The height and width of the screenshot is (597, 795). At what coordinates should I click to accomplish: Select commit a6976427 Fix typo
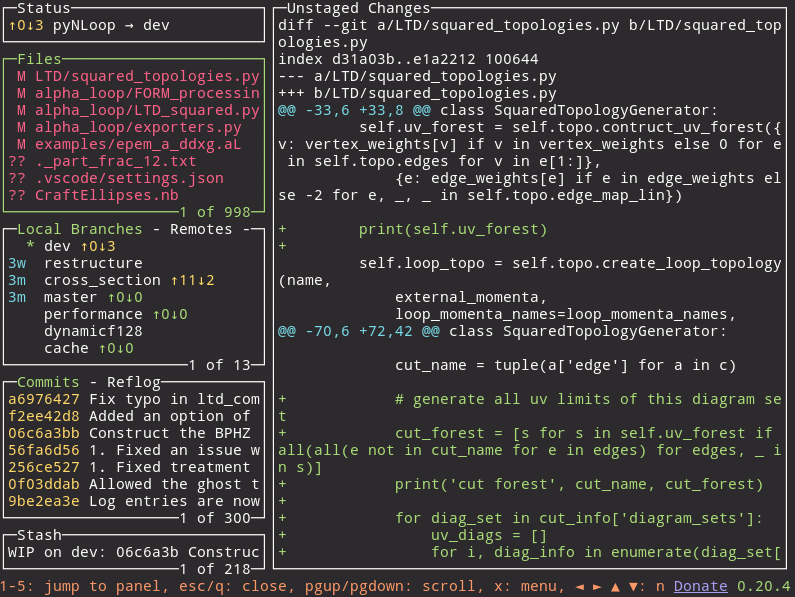pyautogui.click(x=134, y=399)
